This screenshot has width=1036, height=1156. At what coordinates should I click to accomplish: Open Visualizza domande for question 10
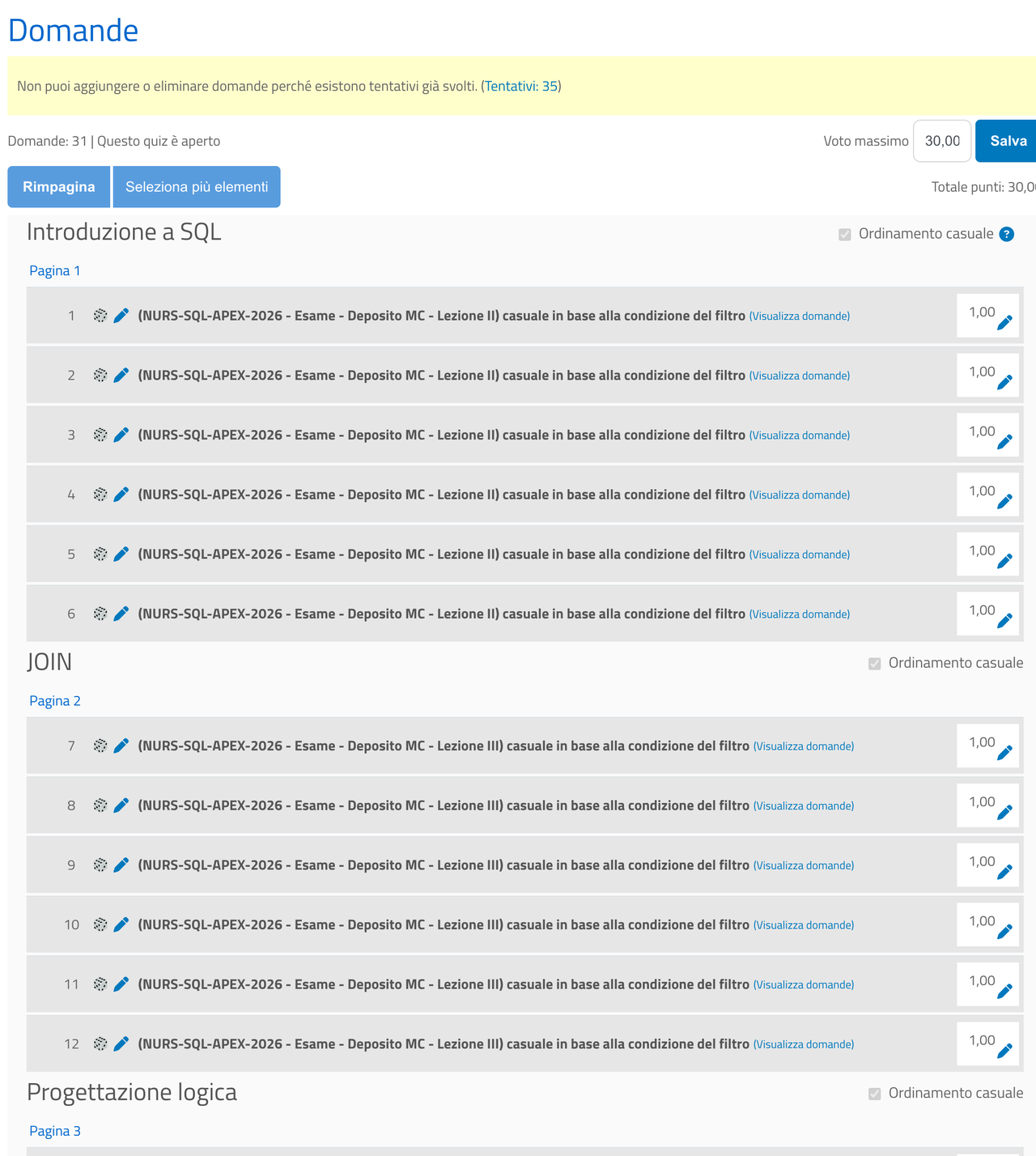pyautogui.click(x=804, y=925)
